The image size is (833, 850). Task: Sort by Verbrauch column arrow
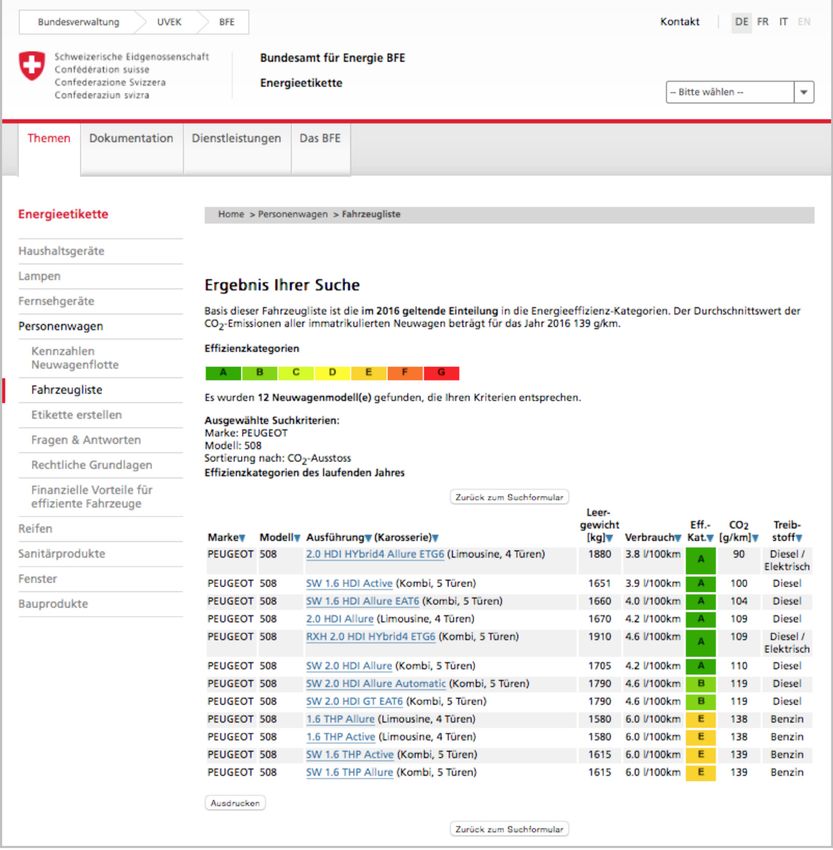677,538
